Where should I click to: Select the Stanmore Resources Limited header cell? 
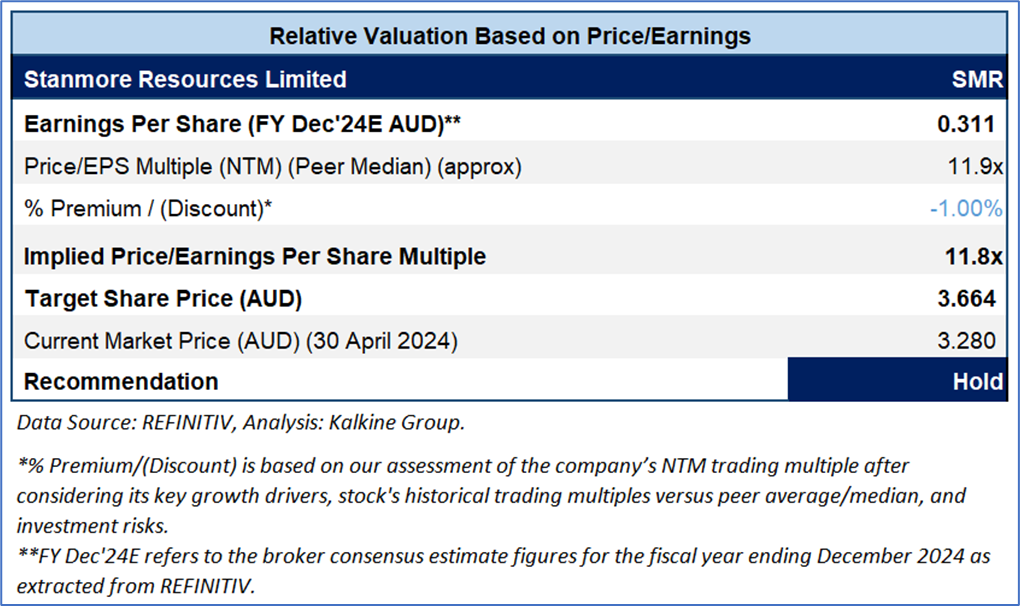(185, 79)
